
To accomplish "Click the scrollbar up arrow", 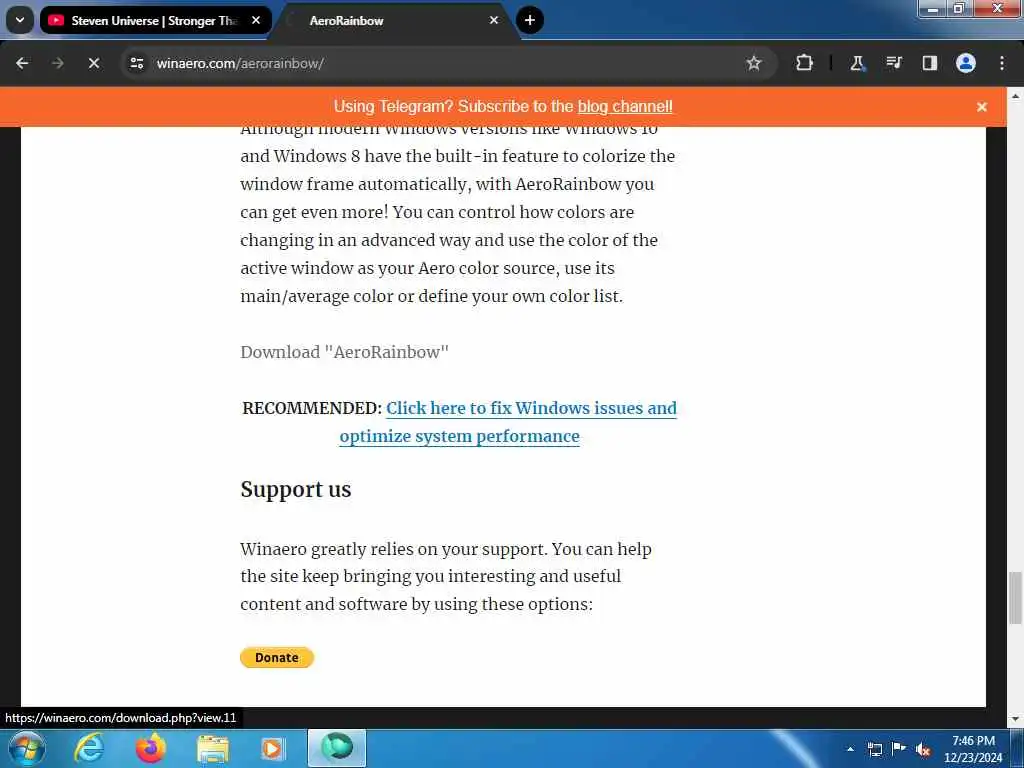I will (x=1015, y=95).
